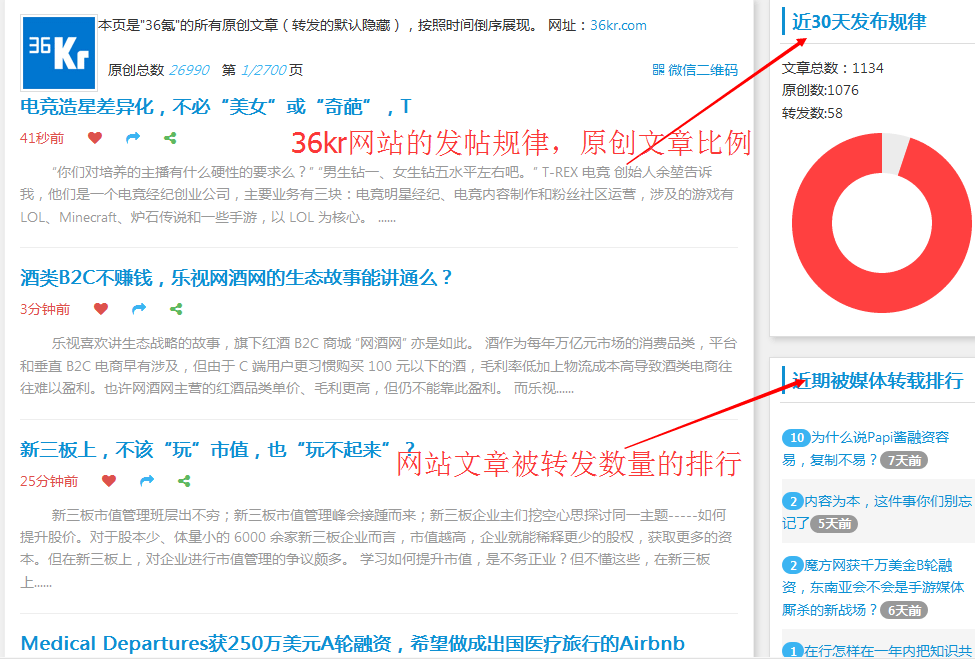
Task: Click the summary text of 酒类B2C article
Action: click(x=378, y=366)
